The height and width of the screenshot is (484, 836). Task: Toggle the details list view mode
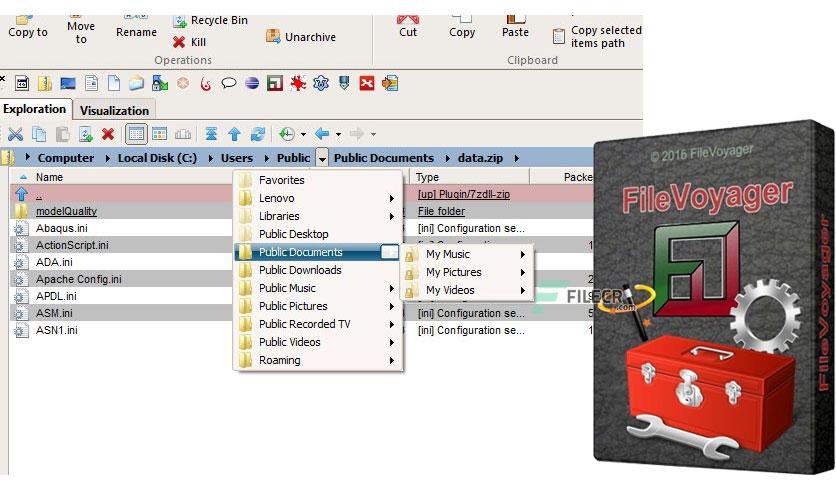pyautogui.click(x=136, y=134)
